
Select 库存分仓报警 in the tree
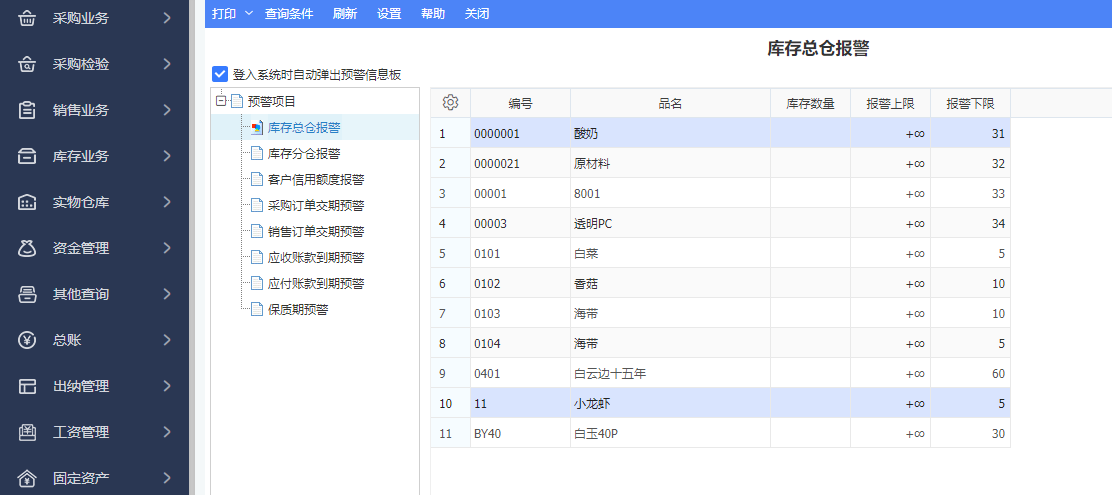click(304, 154)
